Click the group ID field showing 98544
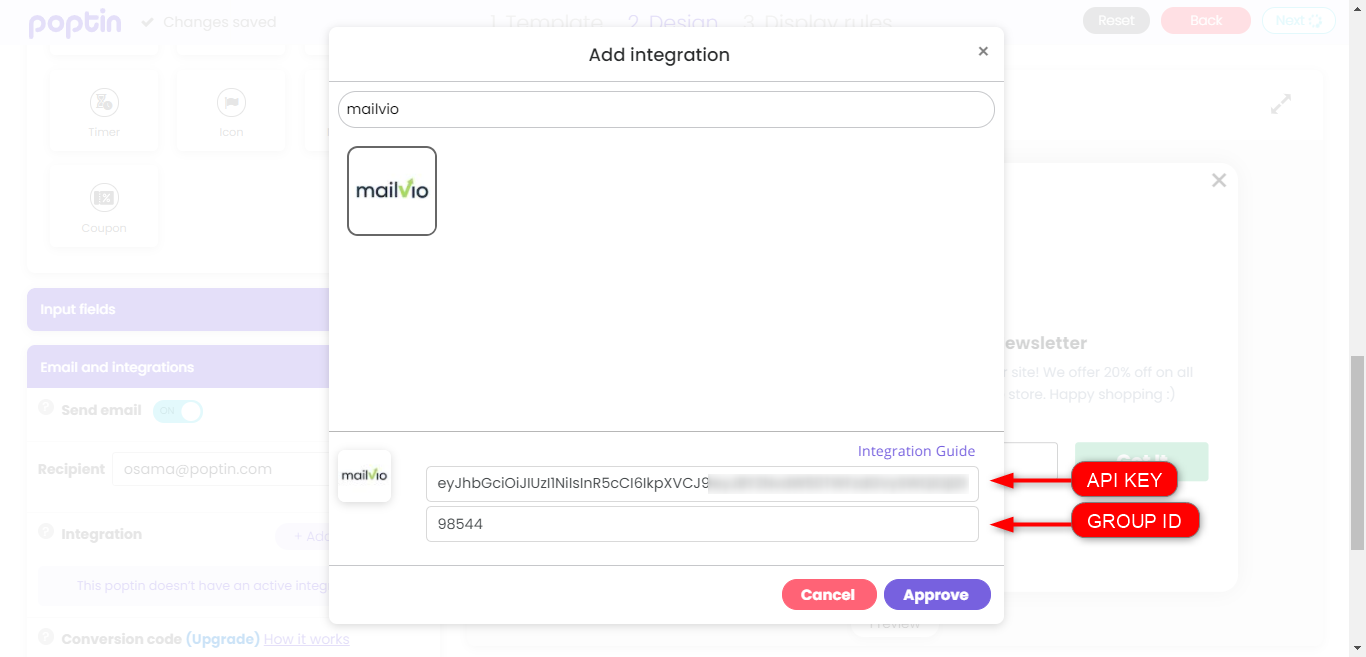 [x=702, y=524]
